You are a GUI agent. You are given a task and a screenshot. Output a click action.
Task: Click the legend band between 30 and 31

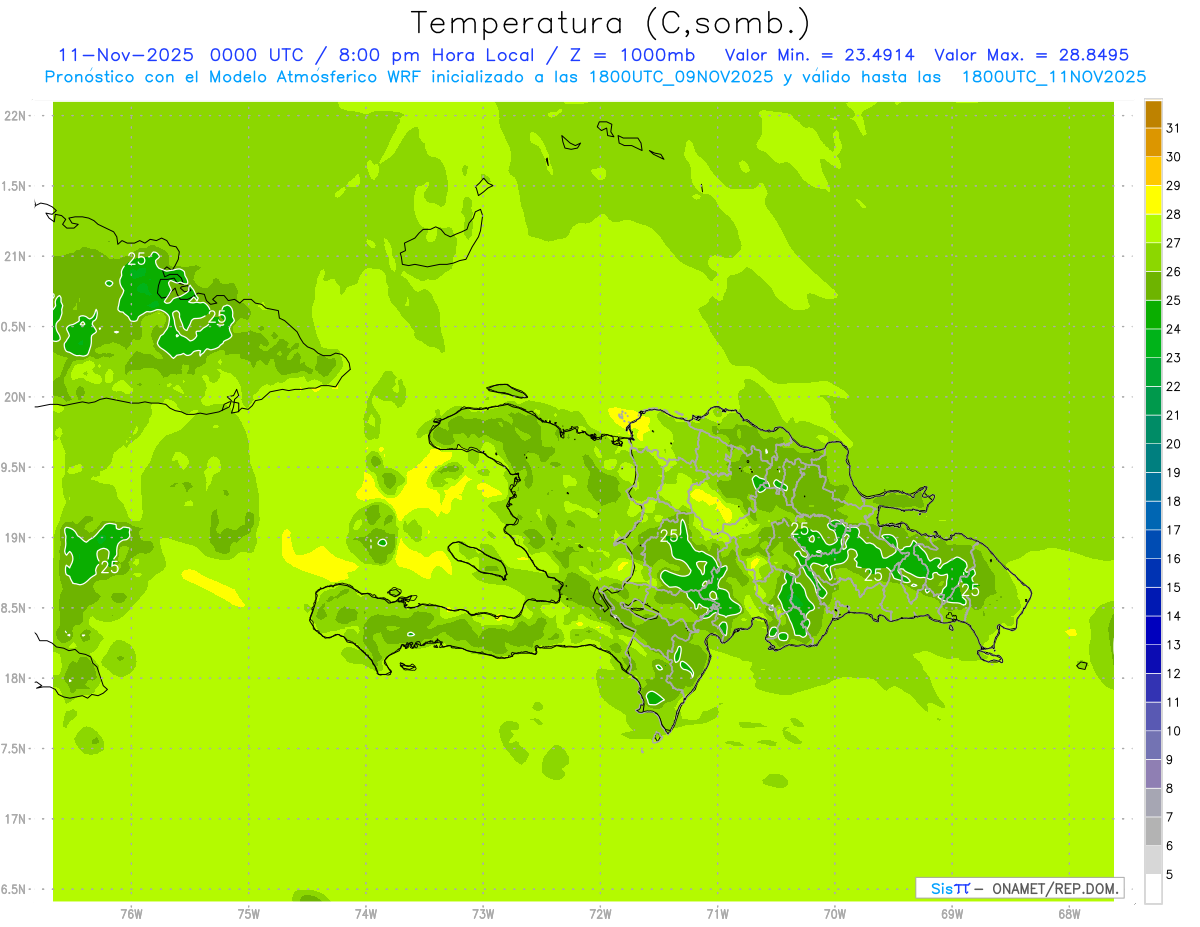tap(1153, 142)
